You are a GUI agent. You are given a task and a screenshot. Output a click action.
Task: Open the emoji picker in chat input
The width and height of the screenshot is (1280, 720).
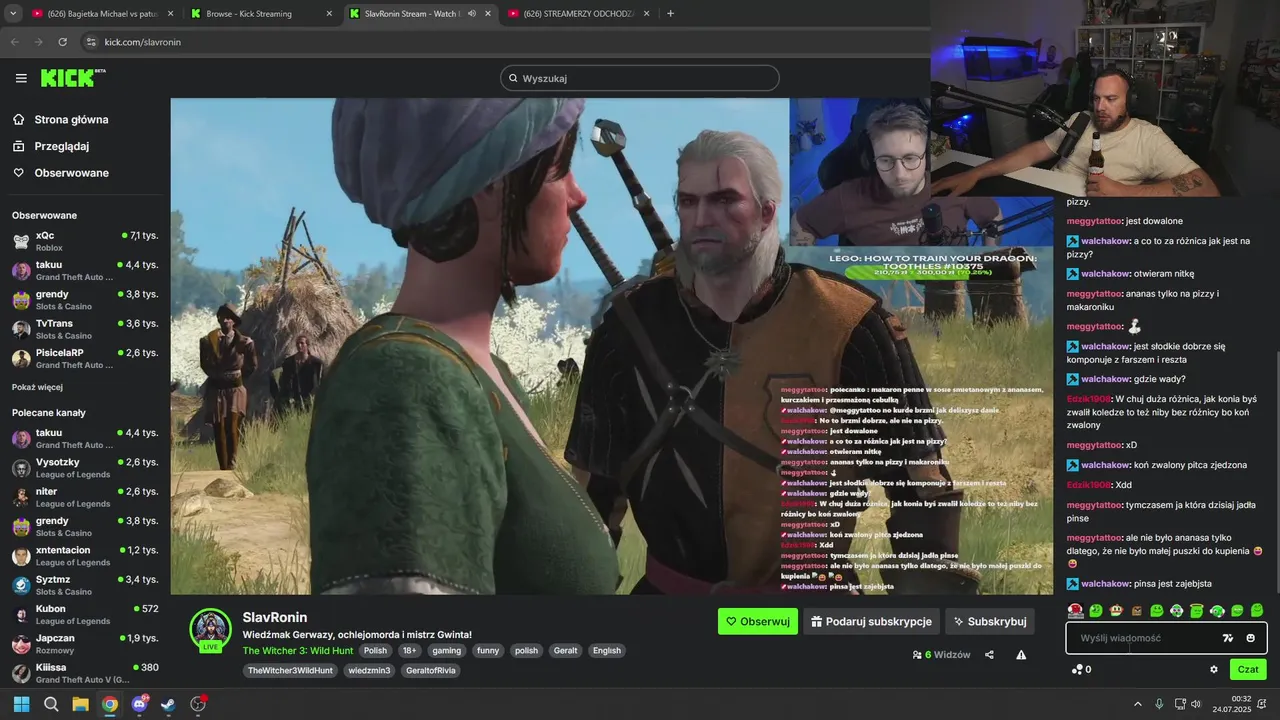click(1250, 638)
